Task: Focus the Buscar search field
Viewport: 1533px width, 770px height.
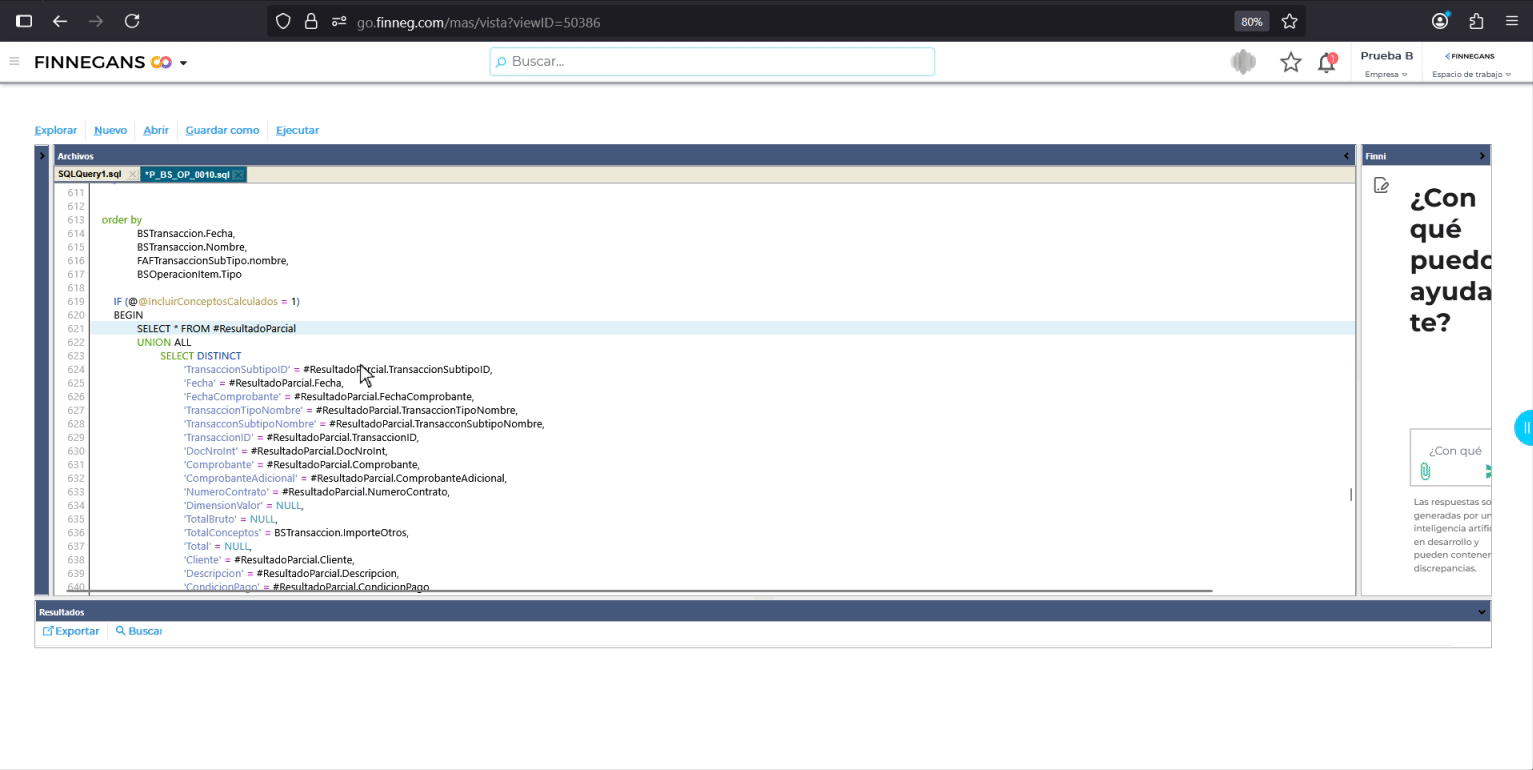Action: coord(712,61)
